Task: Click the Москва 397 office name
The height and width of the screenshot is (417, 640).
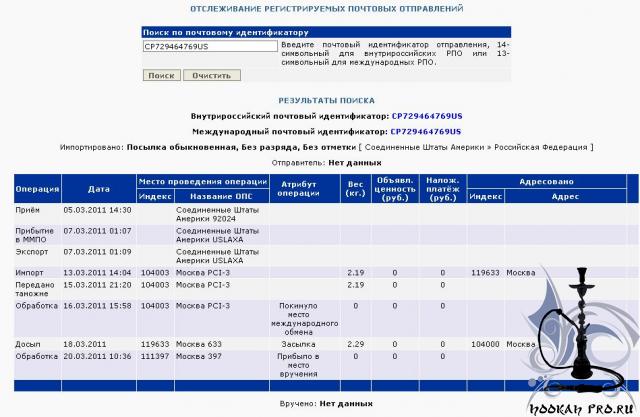Action: 199,356
